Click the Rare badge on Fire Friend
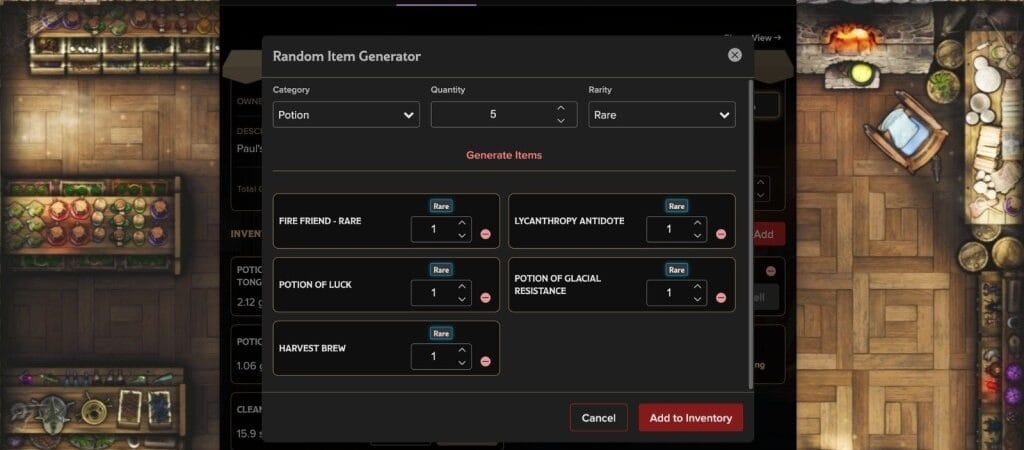The width and height of the screenshot is (1024, 450). point(441,206)
